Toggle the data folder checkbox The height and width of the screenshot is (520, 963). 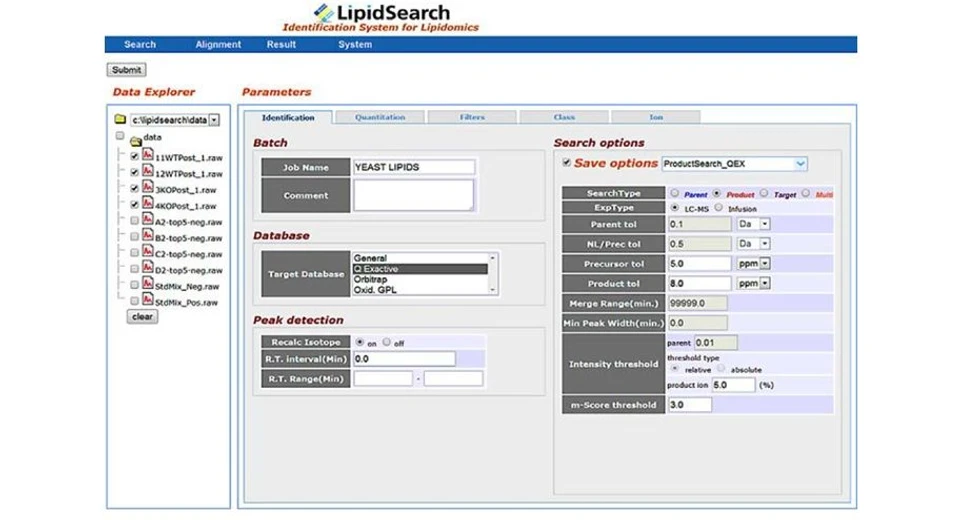pos(120,136)
